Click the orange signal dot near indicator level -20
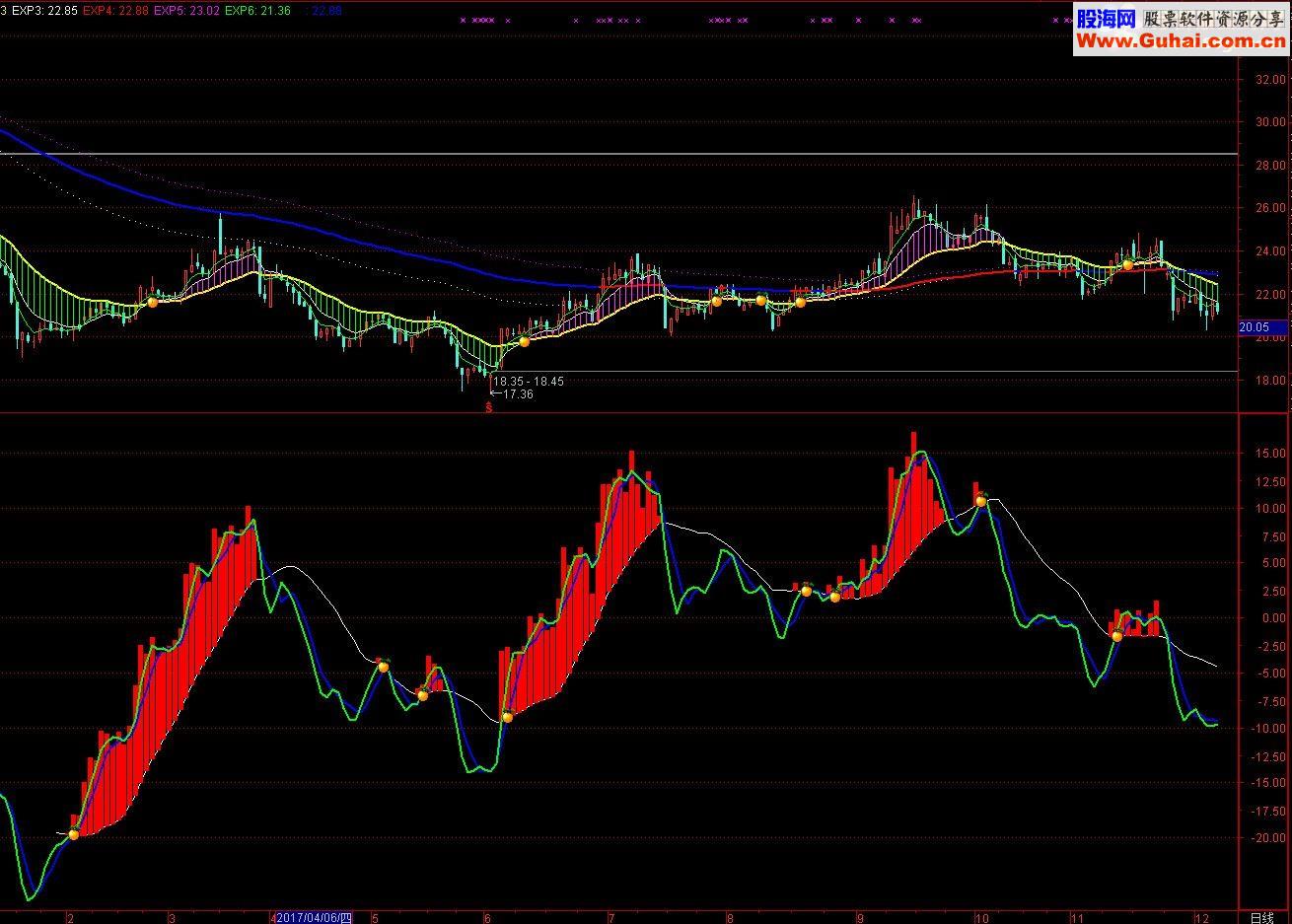The height and width of the screenshot is (924, 1292). point(73,834)
